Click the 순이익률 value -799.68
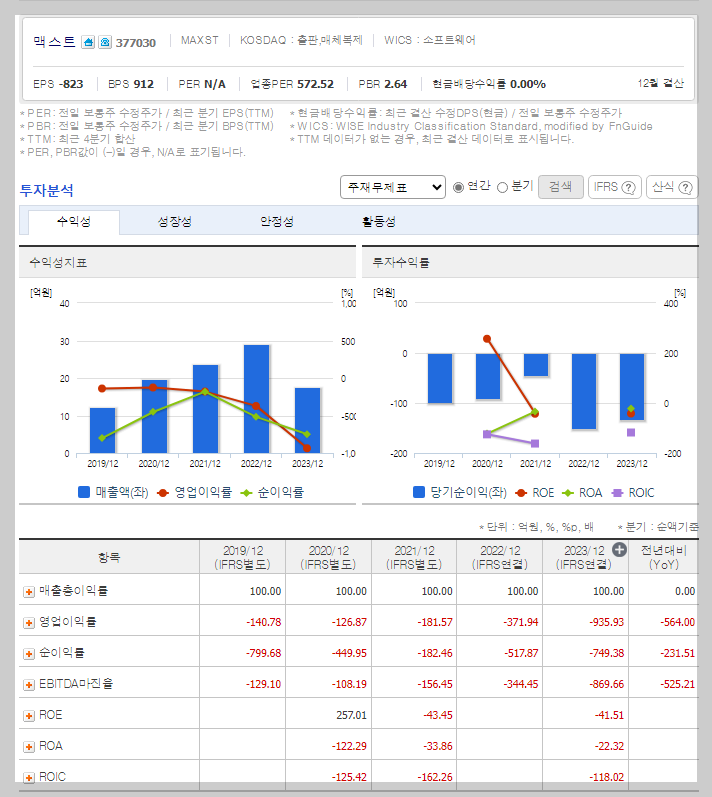Image resolution: width=712 pixels, height=797 pixels. [x=263, y=653]
